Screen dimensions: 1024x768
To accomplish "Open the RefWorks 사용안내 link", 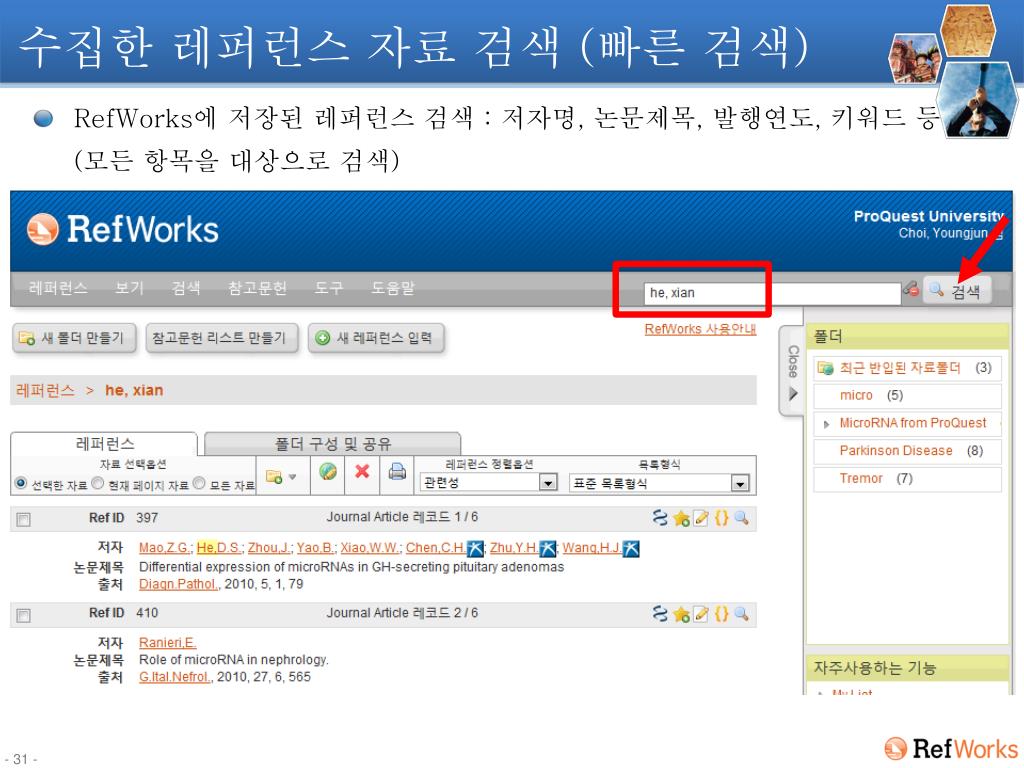I will 700,329.
